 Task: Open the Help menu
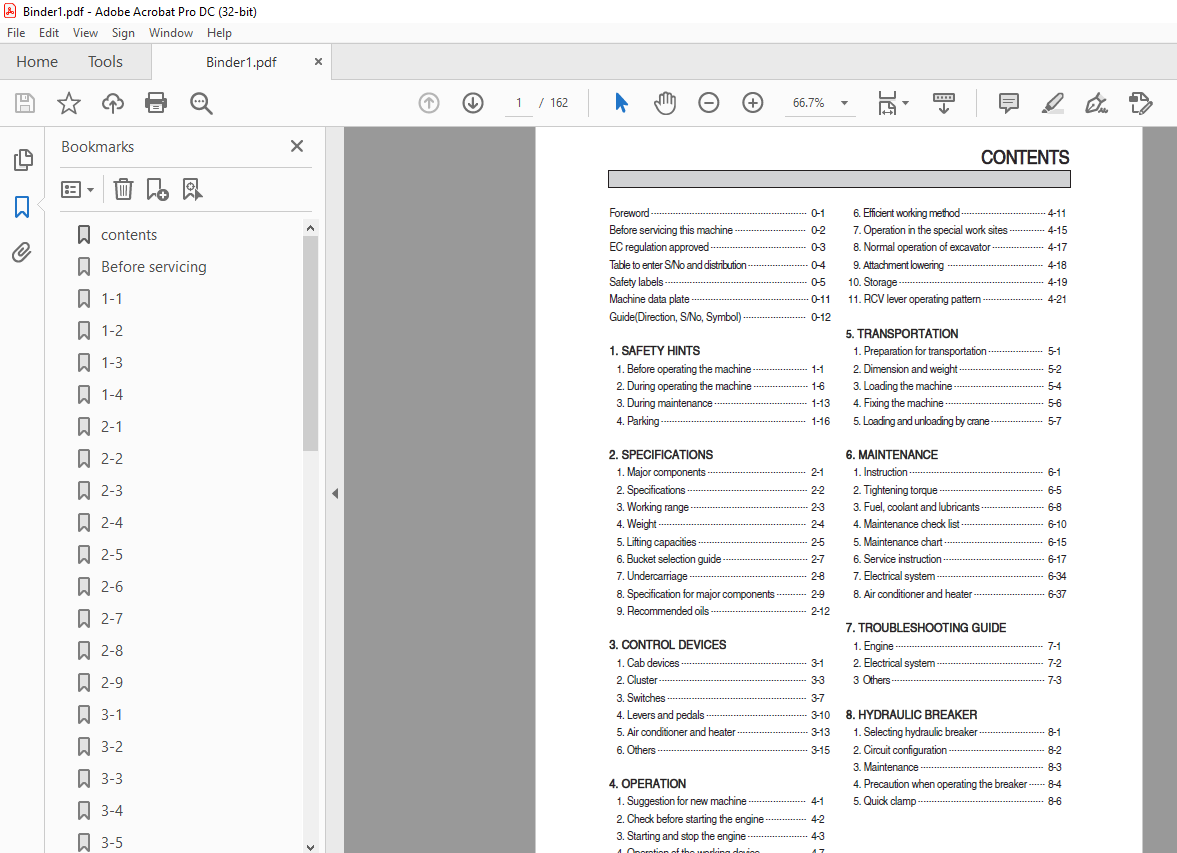(219, 33)
